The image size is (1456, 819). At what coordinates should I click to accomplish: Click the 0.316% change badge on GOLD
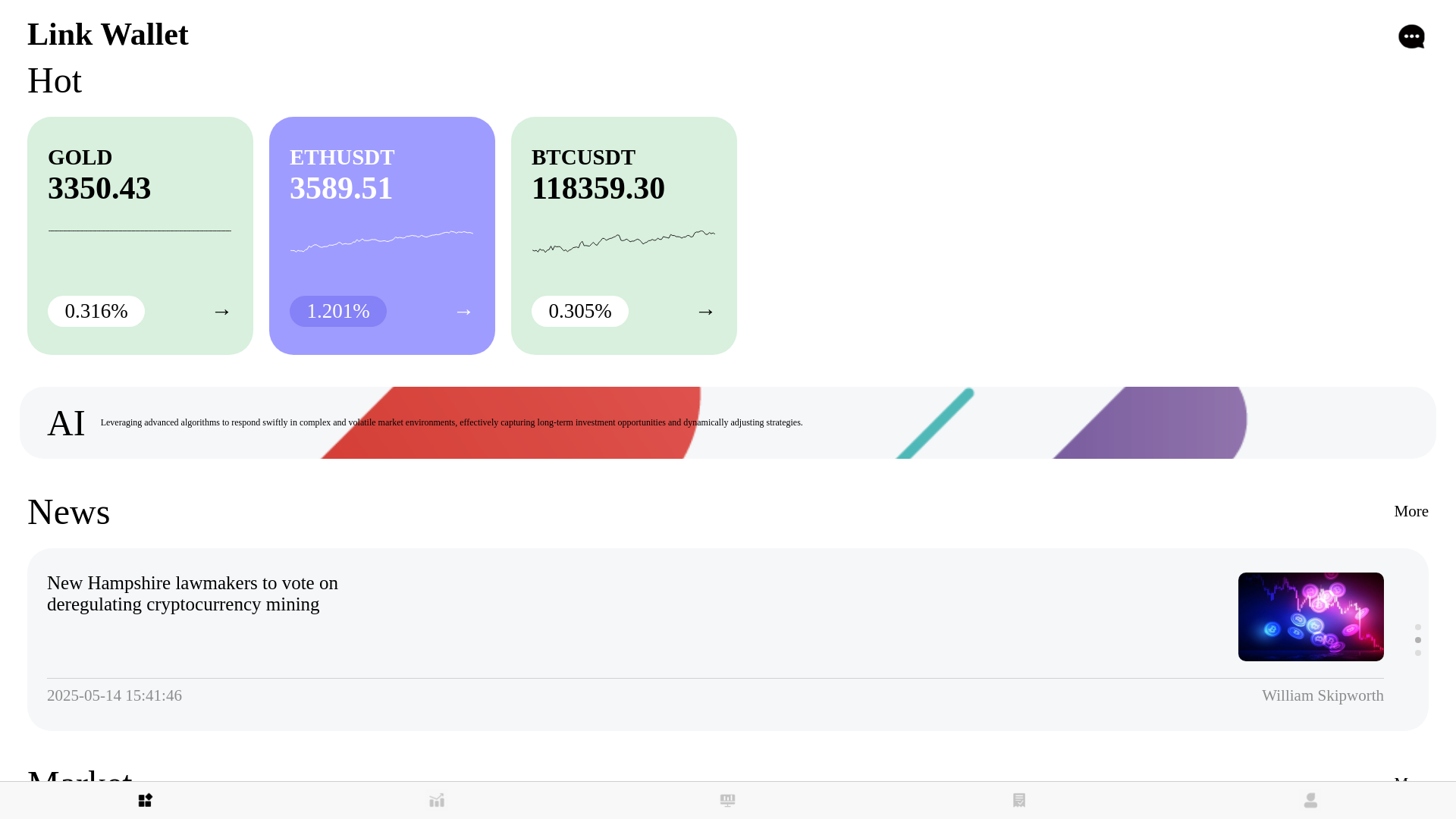[96, 311]
